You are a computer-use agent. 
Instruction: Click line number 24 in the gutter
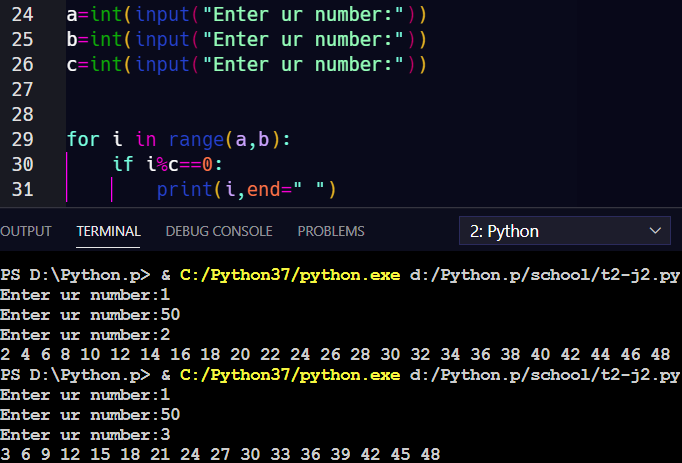pyautogui.click(x=23, y=15)
